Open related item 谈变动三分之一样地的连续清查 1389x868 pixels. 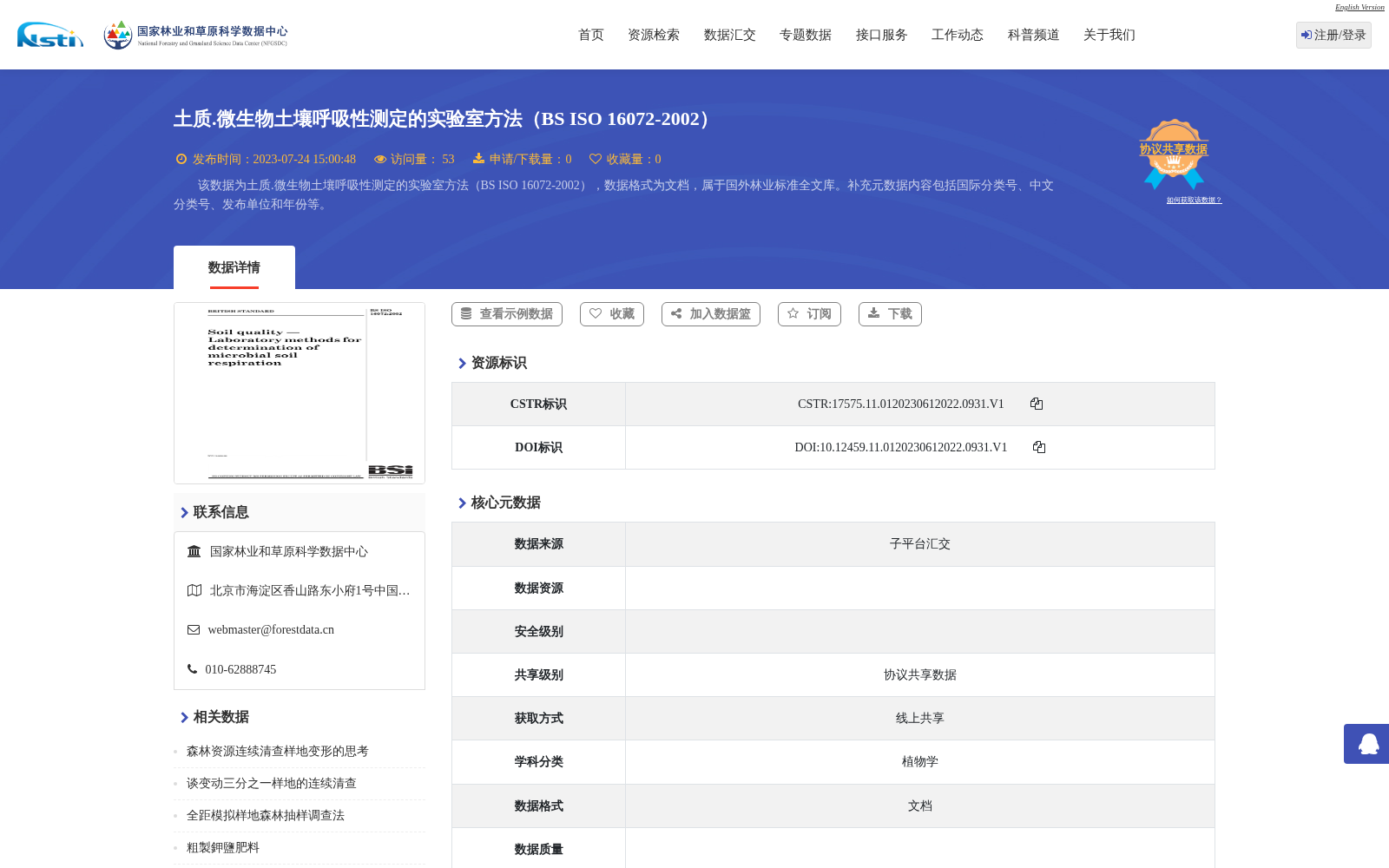point(272,784)
